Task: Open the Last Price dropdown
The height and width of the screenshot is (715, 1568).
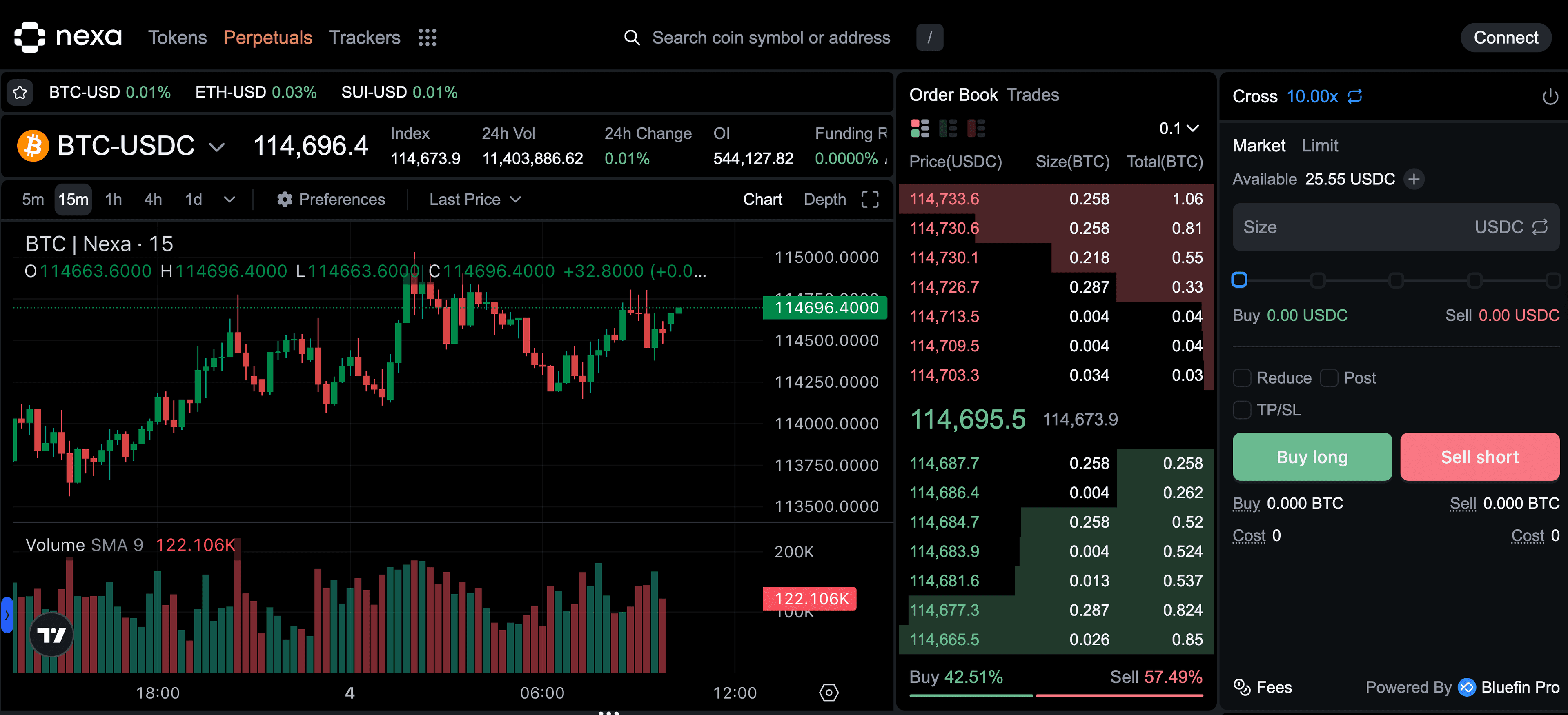Action: click(x=475, y=200)
